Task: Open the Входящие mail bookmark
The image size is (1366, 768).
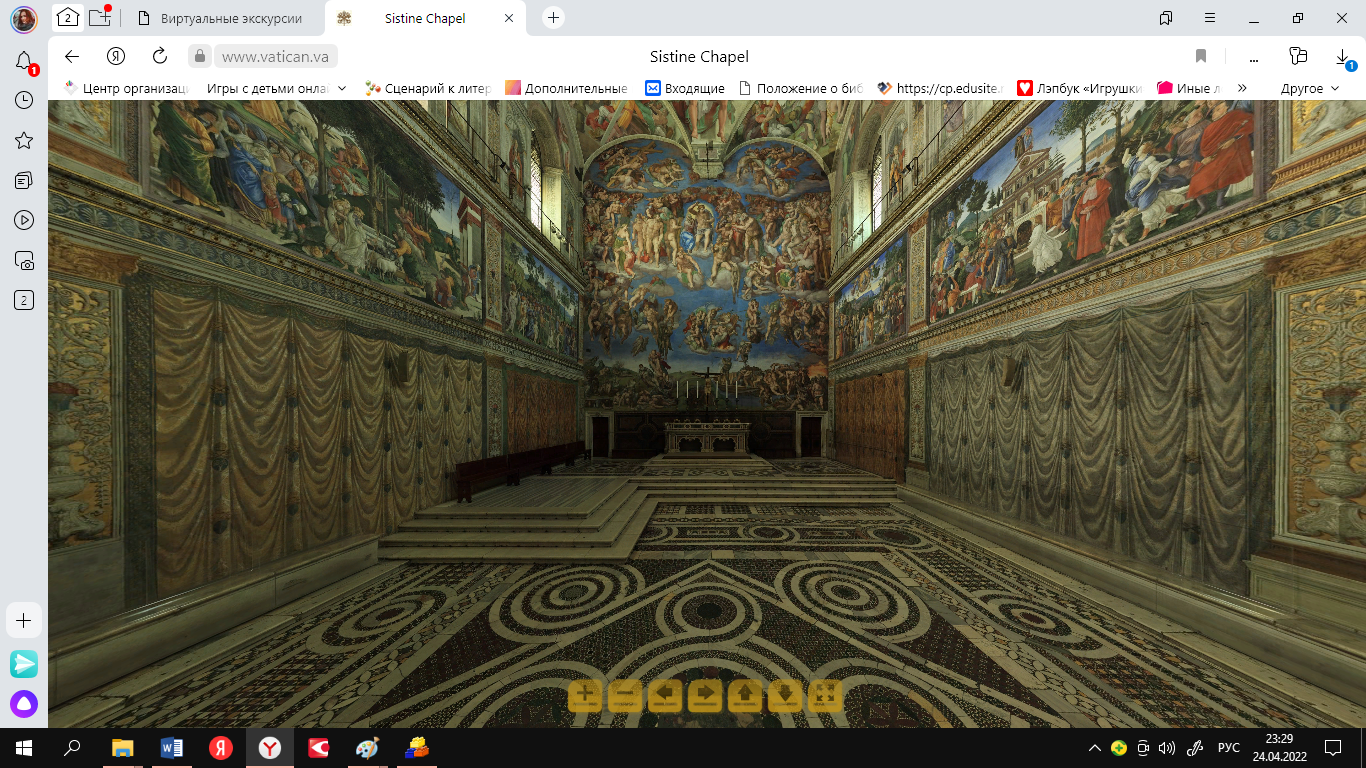Action: tap(685, 88)
